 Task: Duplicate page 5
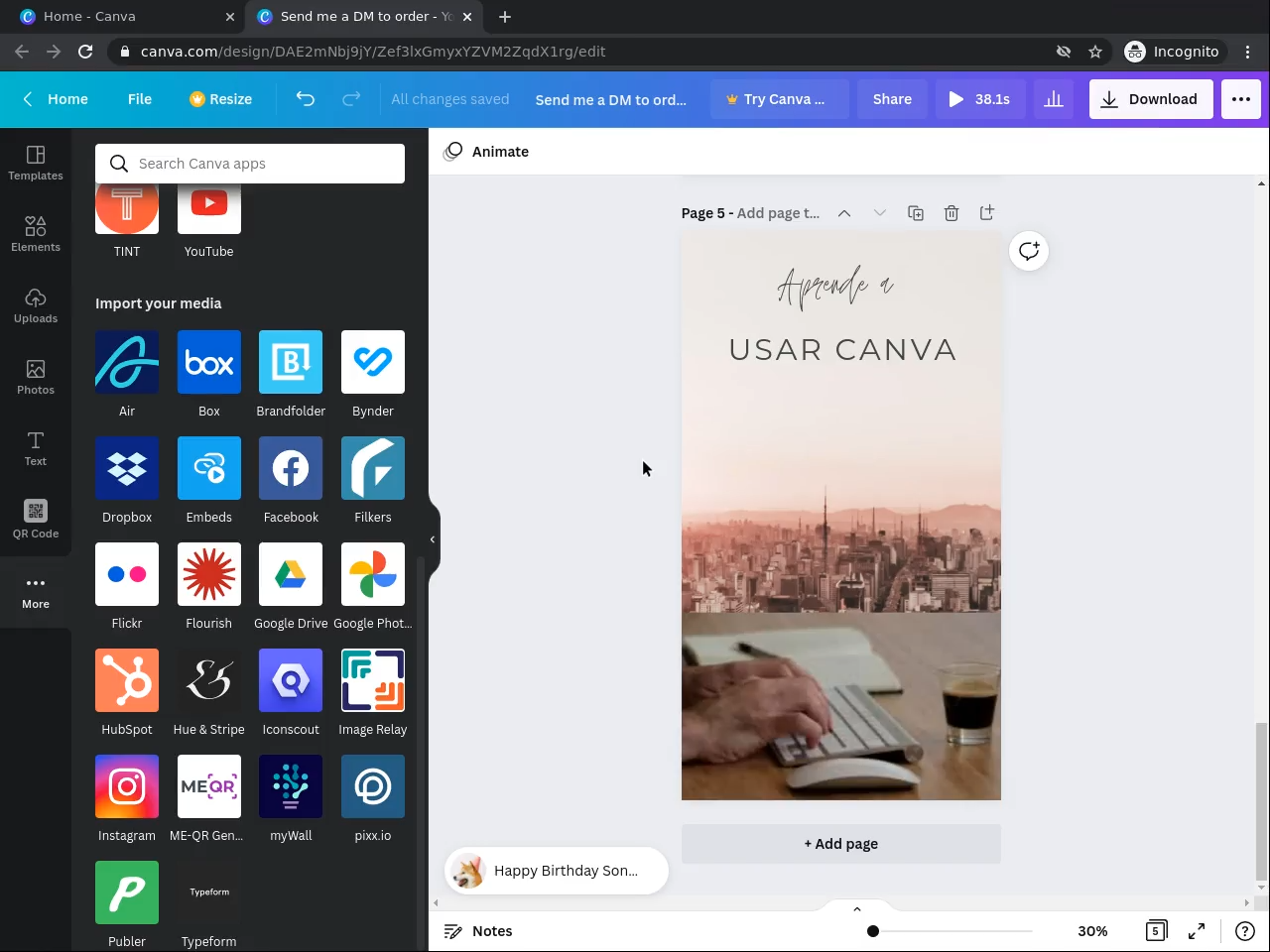coord(916,213)
